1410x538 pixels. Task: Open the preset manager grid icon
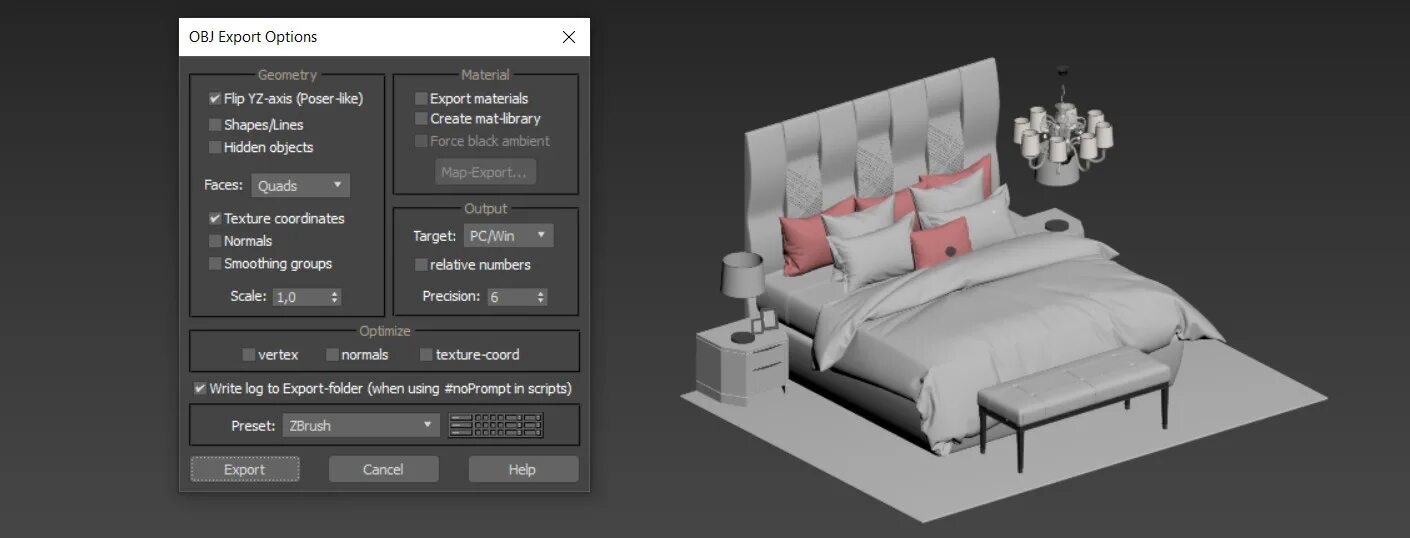point(496,425)
